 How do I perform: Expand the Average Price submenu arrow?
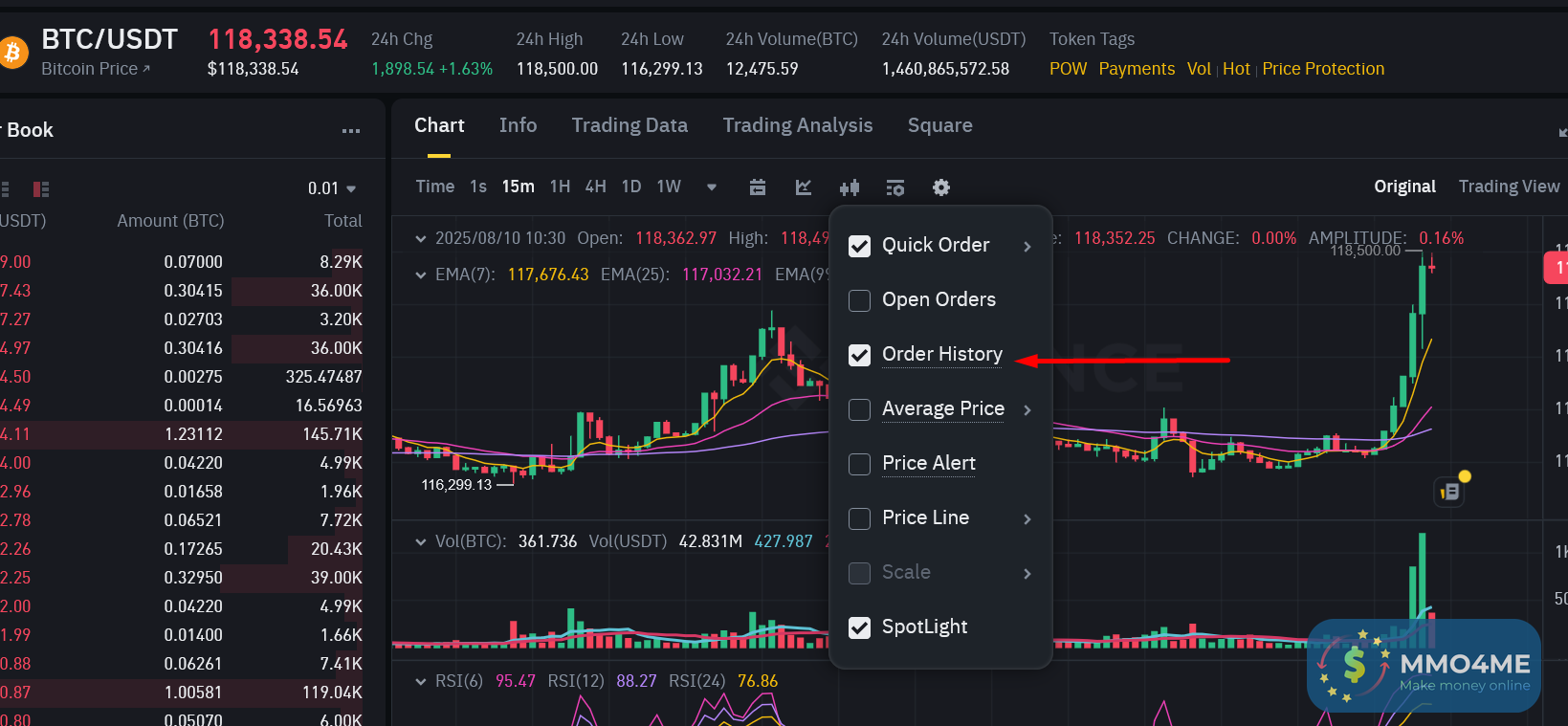point(1027,410)
